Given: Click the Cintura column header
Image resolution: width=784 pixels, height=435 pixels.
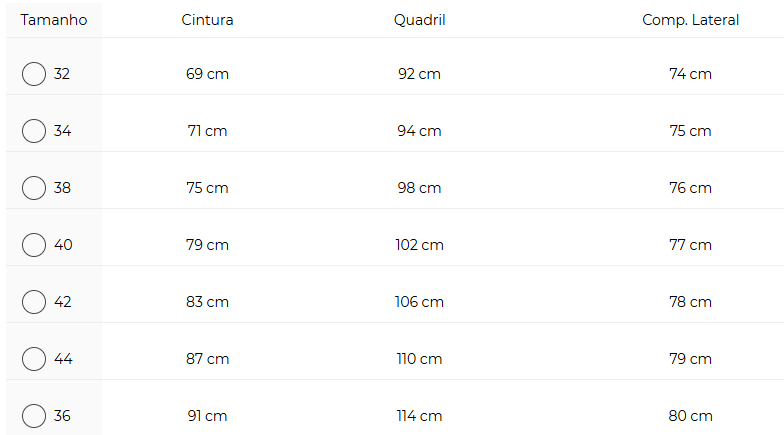Looking at the screenshot, I should 208,20.
